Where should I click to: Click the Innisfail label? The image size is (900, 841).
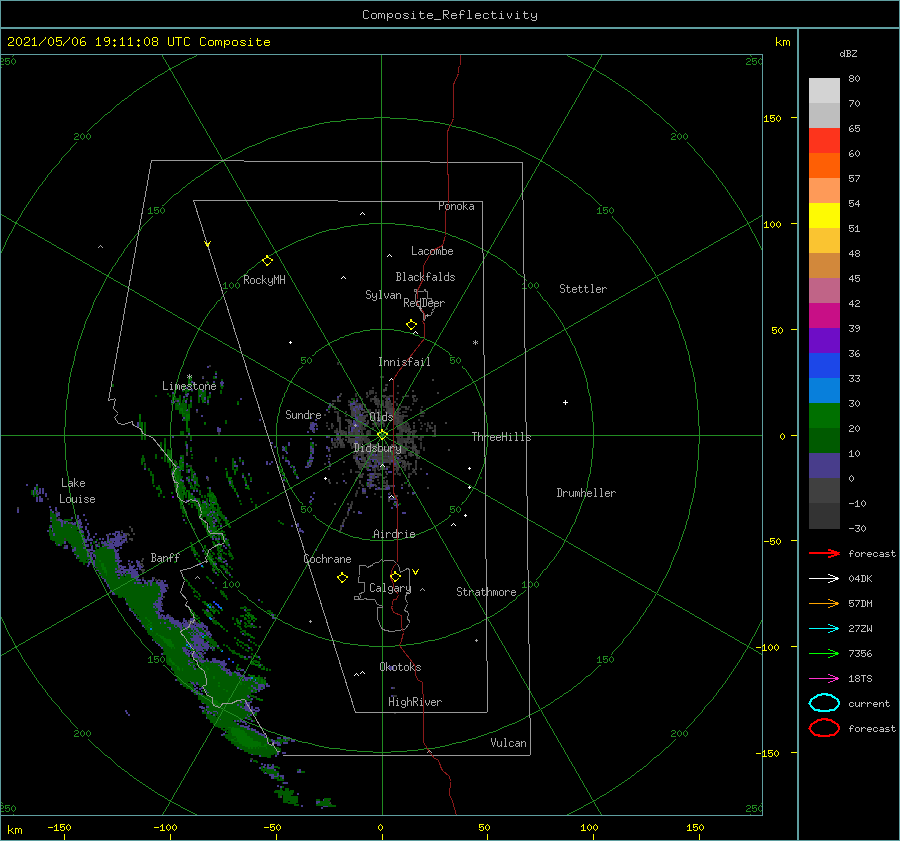(404, 362)
